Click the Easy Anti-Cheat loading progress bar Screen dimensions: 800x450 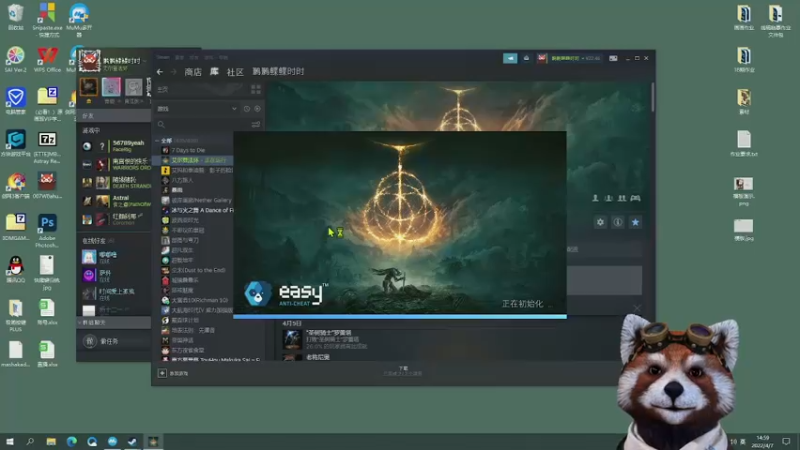click(400, 316)
